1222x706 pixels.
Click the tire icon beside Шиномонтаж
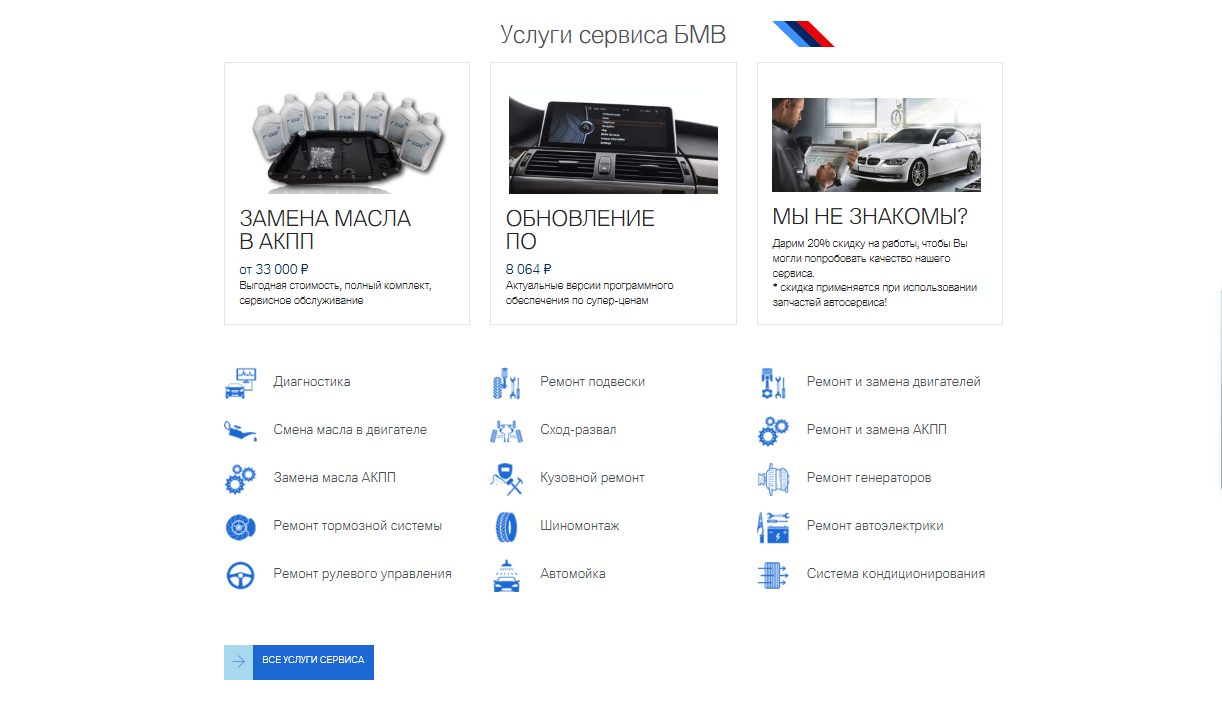pos(507,526)
